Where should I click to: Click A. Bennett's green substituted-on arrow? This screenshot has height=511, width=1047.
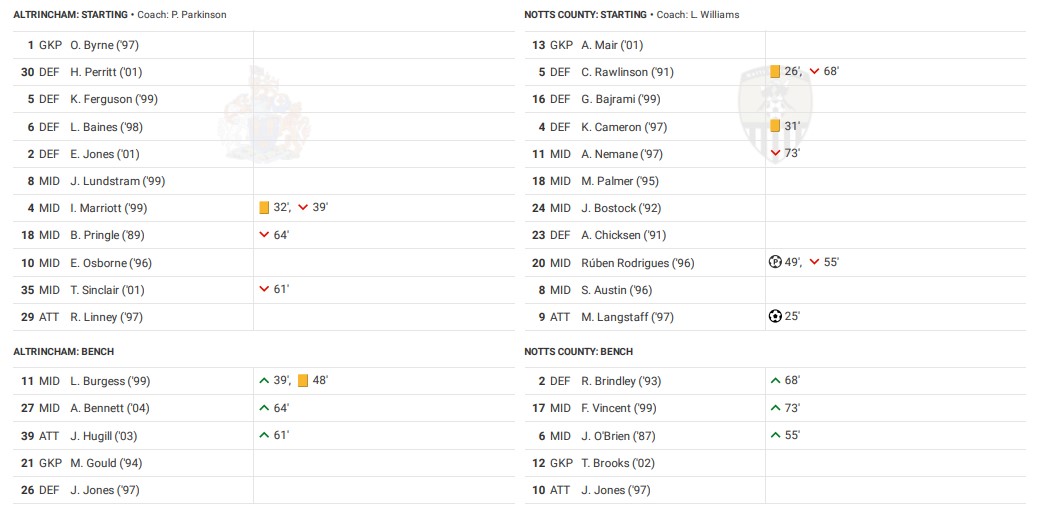264,408
